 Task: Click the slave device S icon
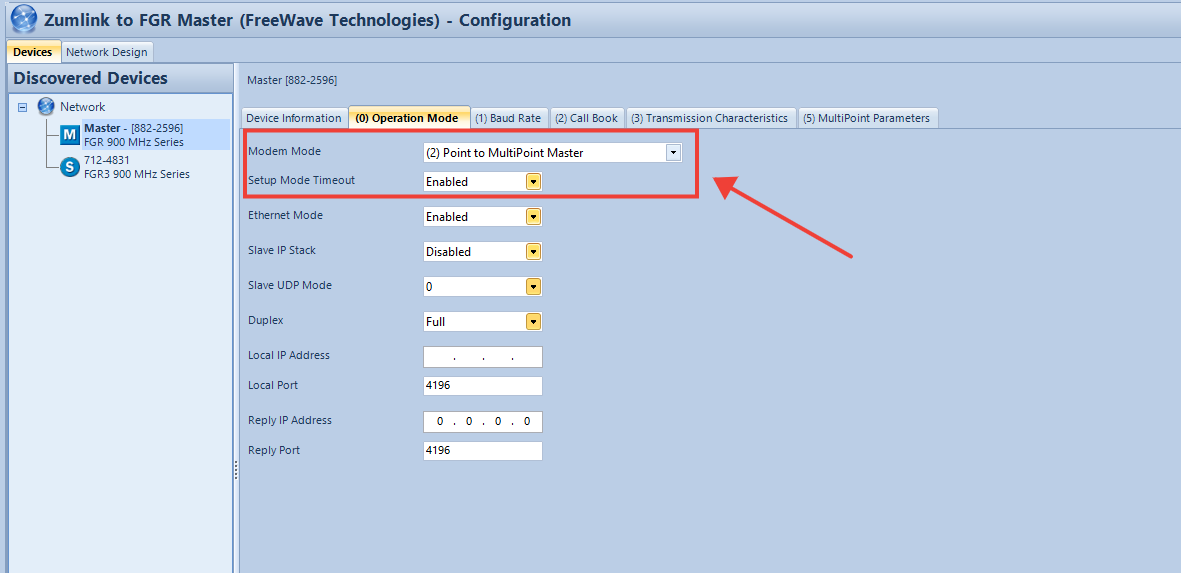coord(70,167)
